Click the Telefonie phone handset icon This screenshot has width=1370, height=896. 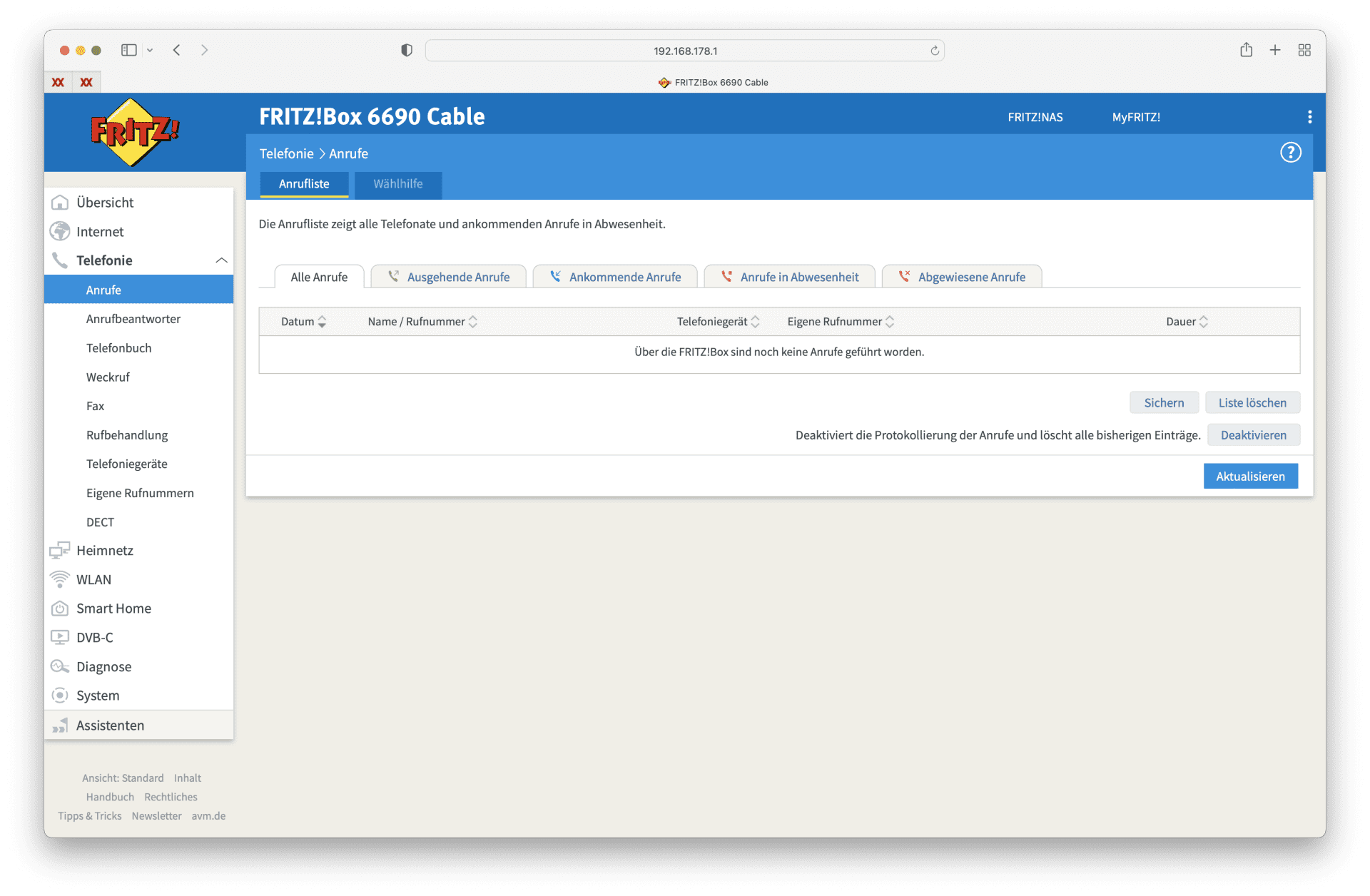[x=60, y=260]
